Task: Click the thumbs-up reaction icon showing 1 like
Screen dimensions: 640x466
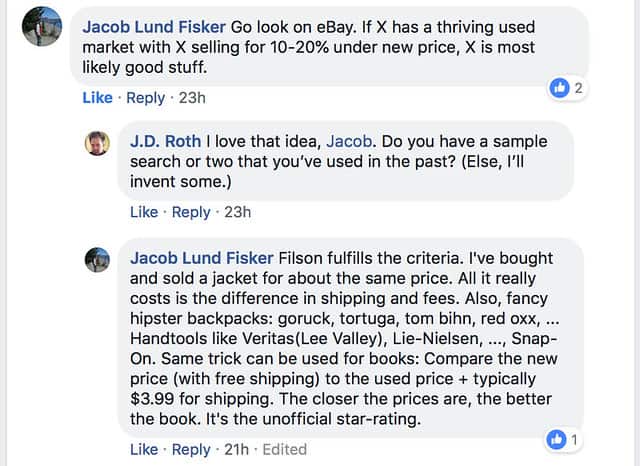Action: tap(557, 439)
